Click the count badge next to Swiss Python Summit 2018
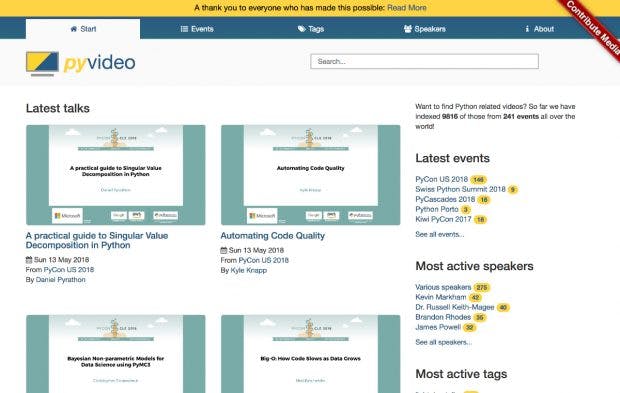This screenshot has height=393, width=620. [x=513, y=190]
